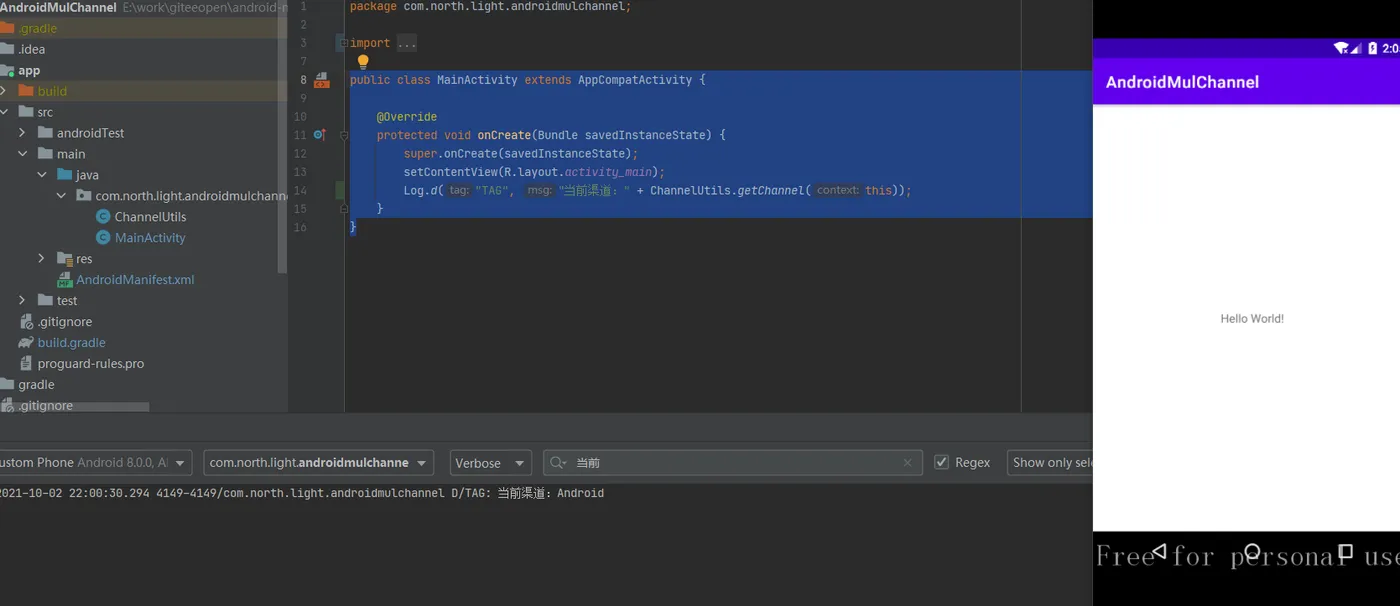Screen dimensions: 1400x606
Task: Click the lightbulb intention icon above MainActivity
Action: click(x=363, y=62)
